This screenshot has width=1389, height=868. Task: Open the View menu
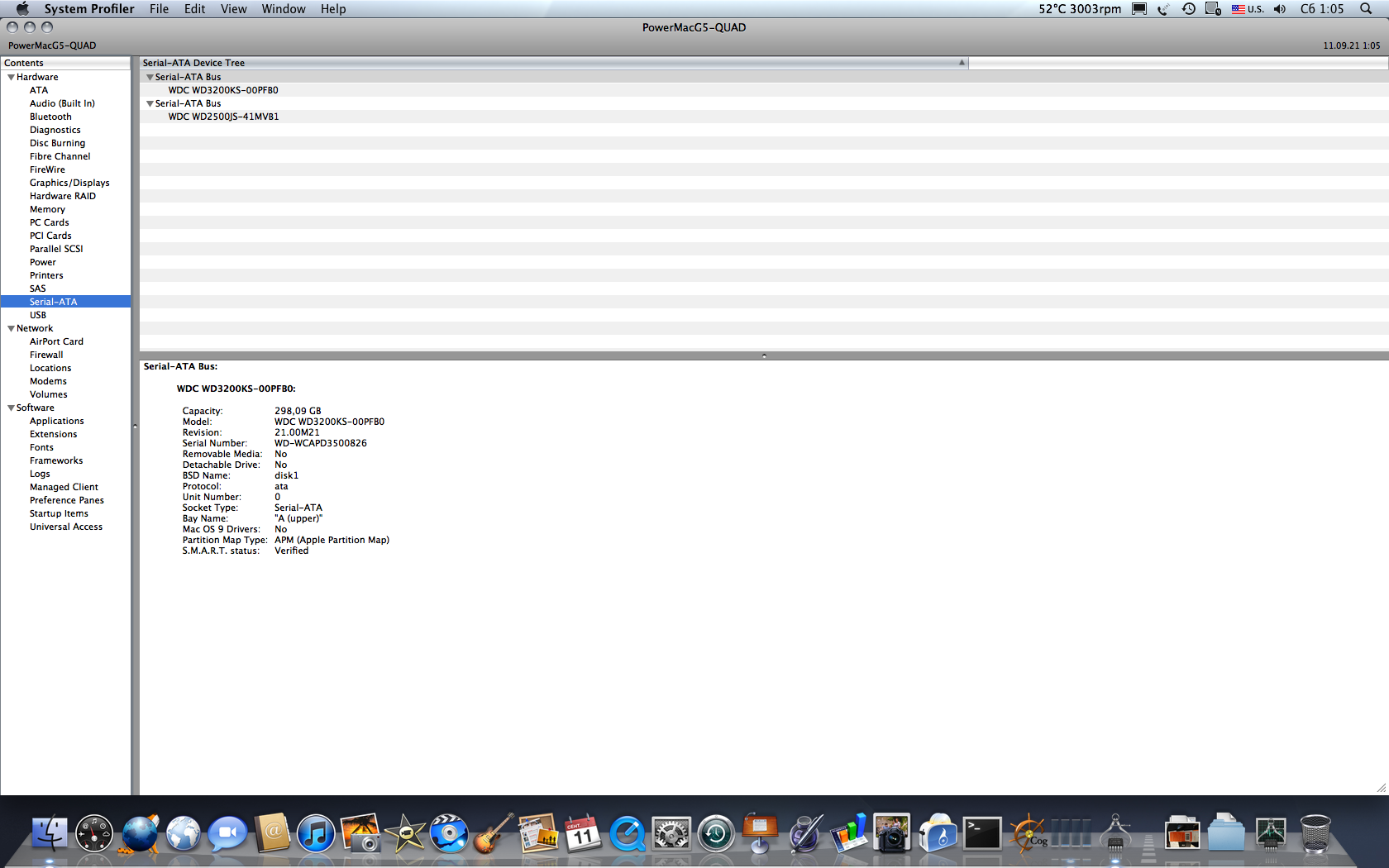[233, 9]
